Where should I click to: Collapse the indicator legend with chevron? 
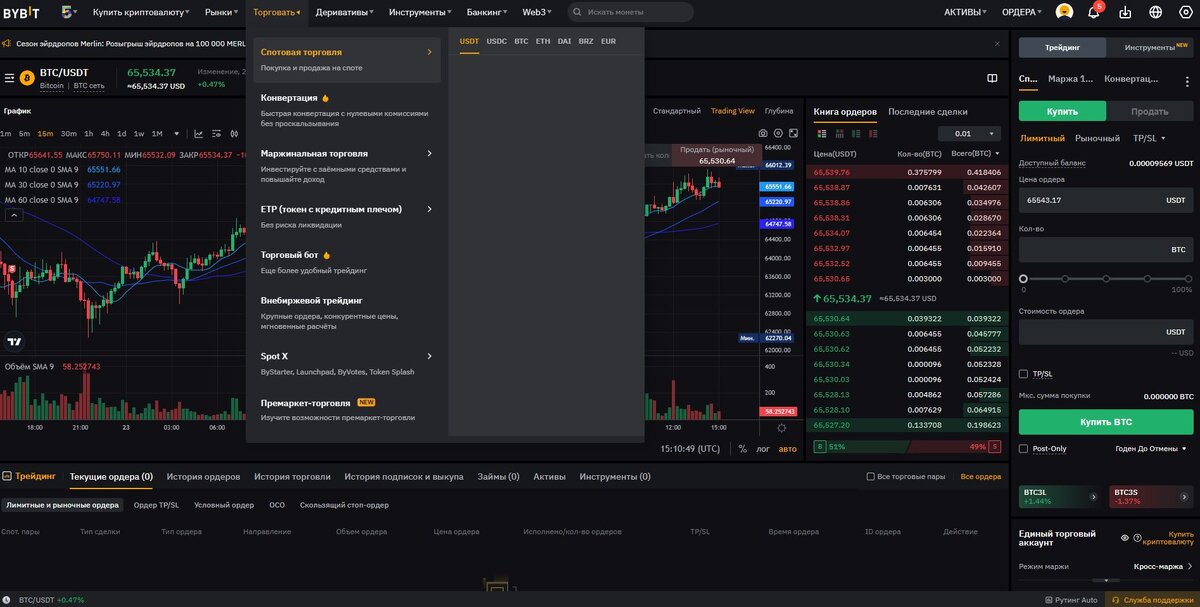14,215
